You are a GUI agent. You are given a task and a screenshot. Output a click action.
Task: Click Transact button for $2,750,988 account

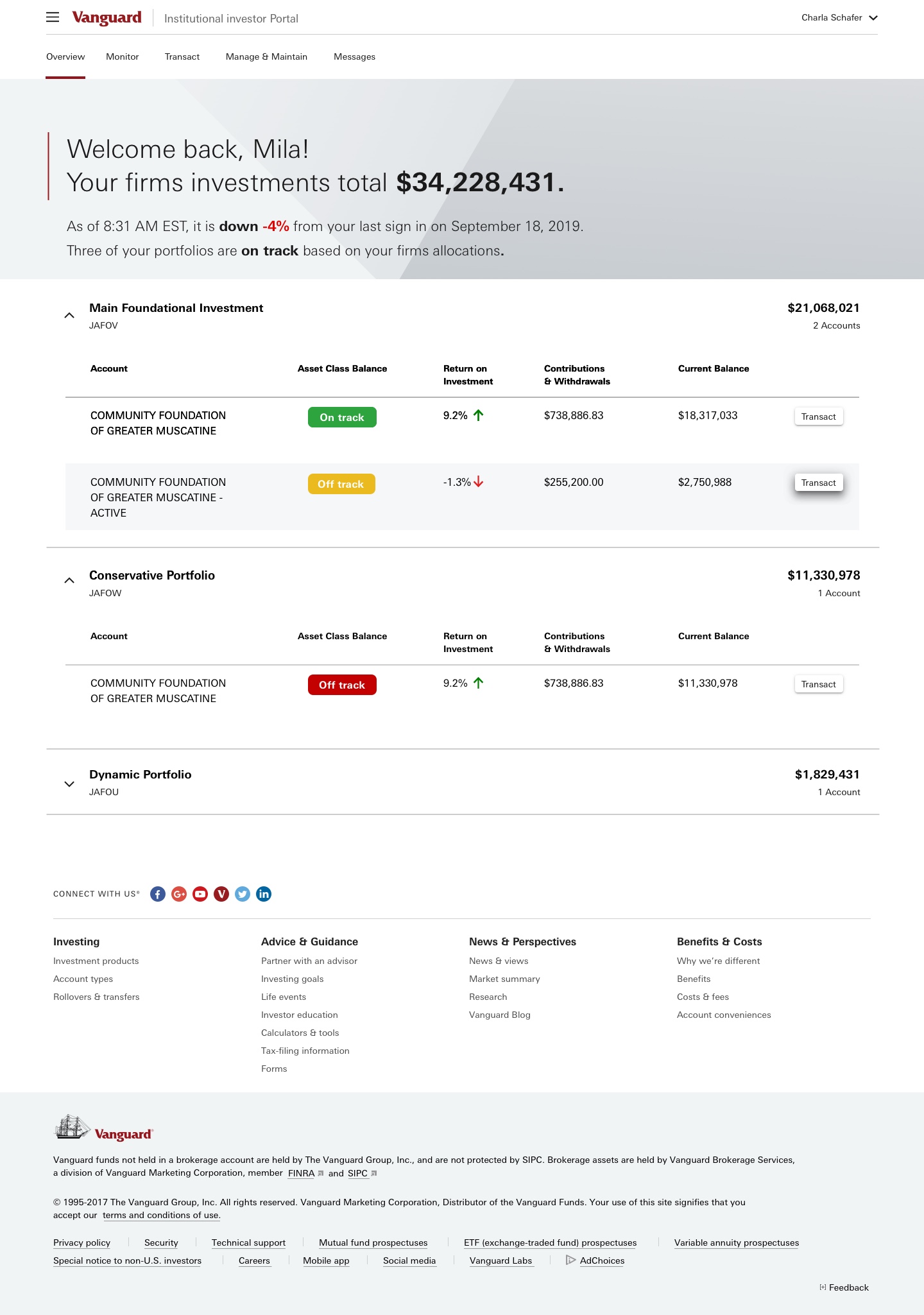pos(819,483)
